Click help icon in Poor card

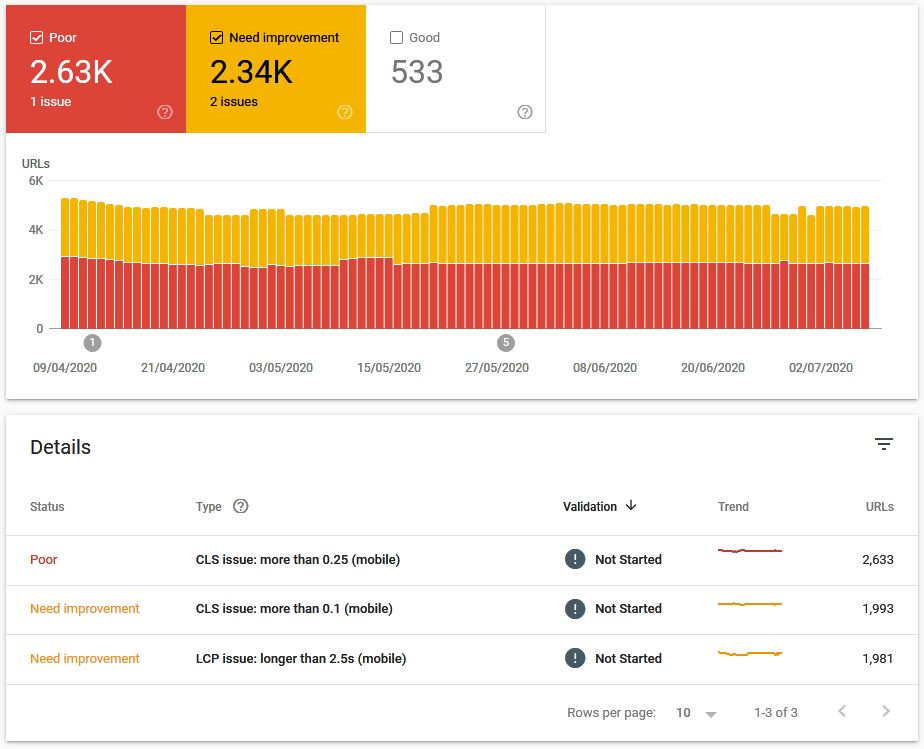pos(165,112)
